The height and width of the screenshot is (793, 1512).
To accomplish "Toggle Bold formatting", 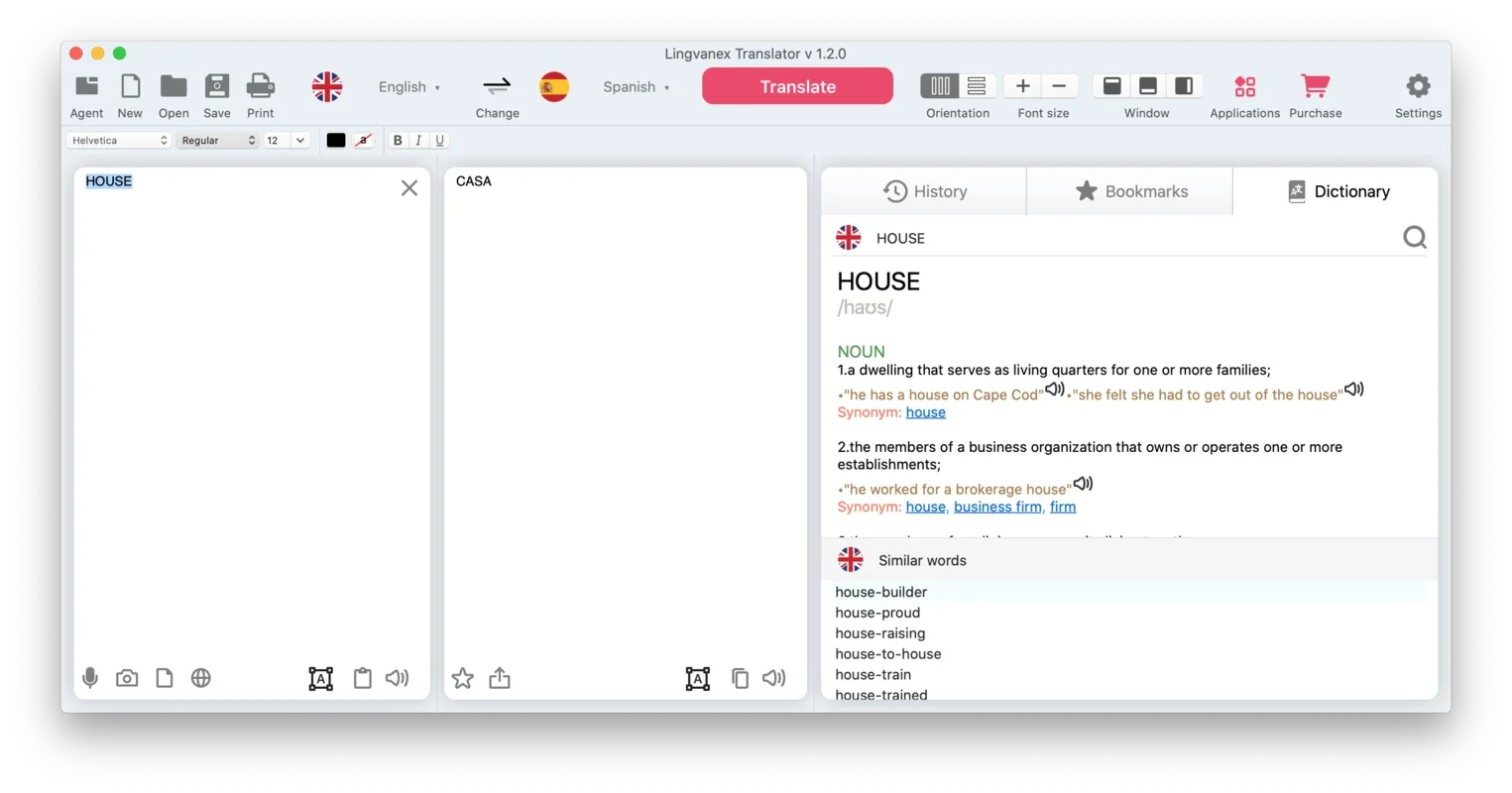I will (x=398, y=141).
